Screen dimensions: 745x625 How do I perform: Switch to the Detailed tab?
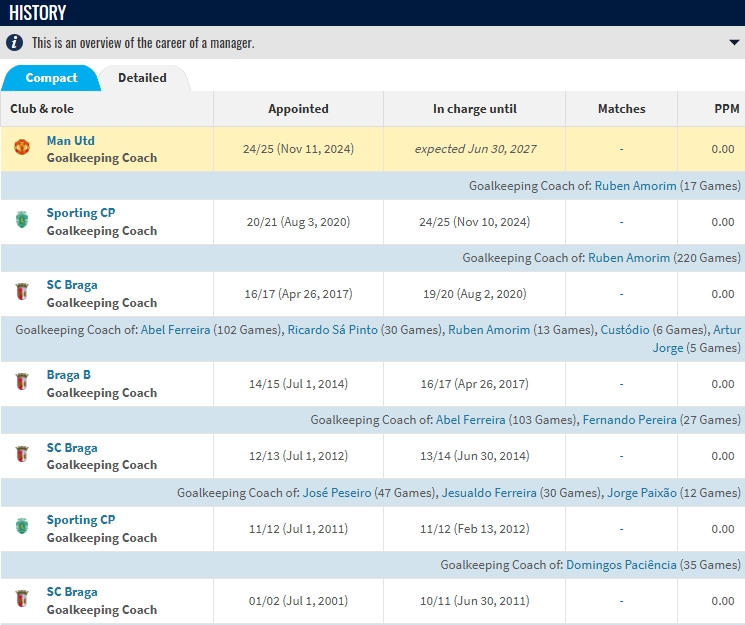click(x=142, y=78)
